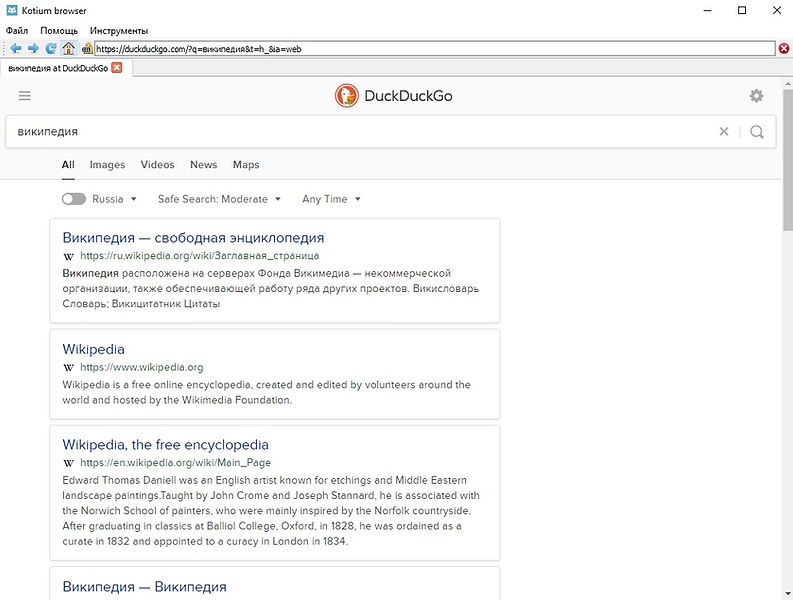Maximize the Kotium browser window

point(742,10)
